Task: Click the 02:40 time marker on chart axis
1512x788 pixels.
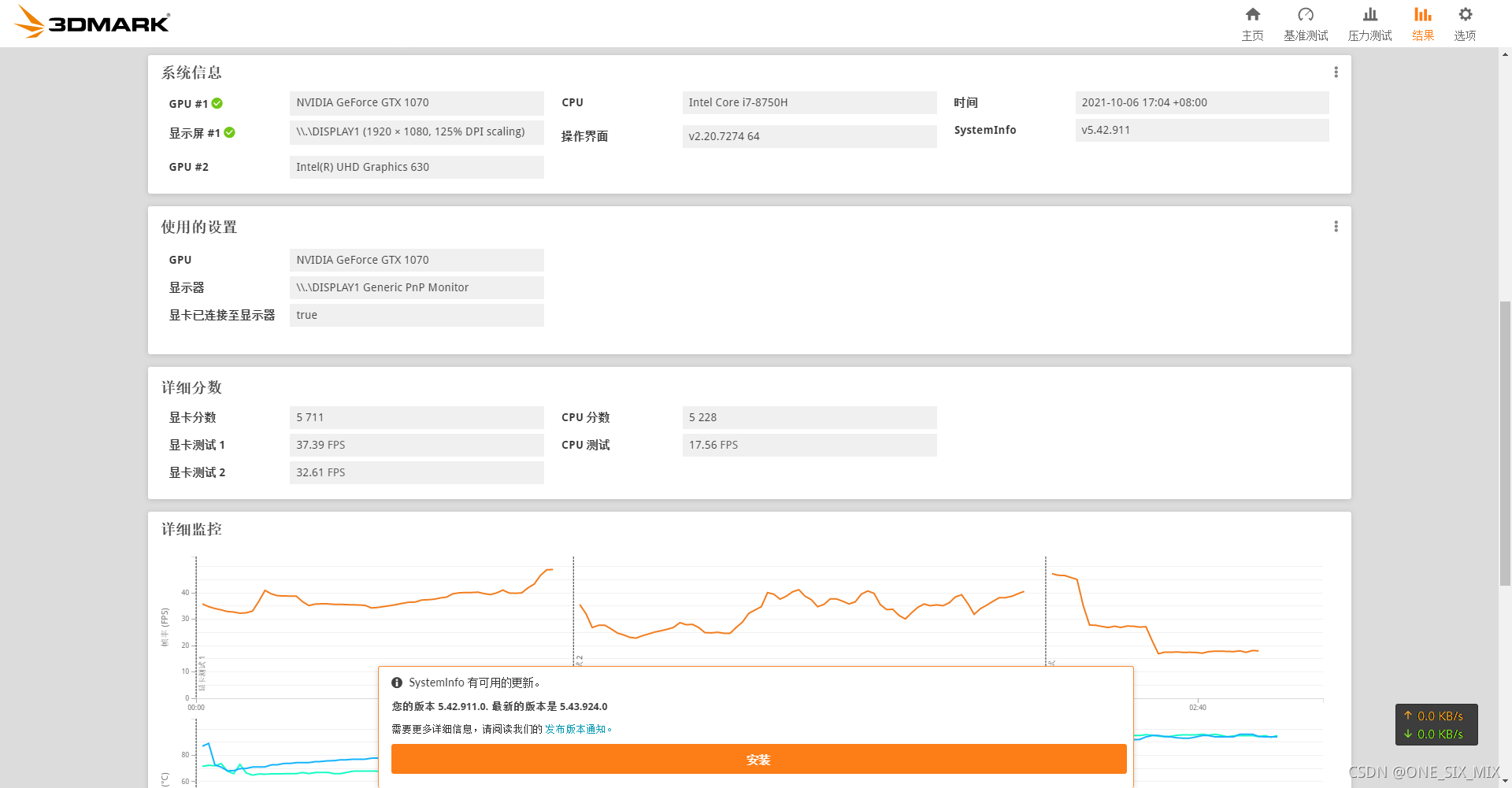Action: coord(1198,708)
